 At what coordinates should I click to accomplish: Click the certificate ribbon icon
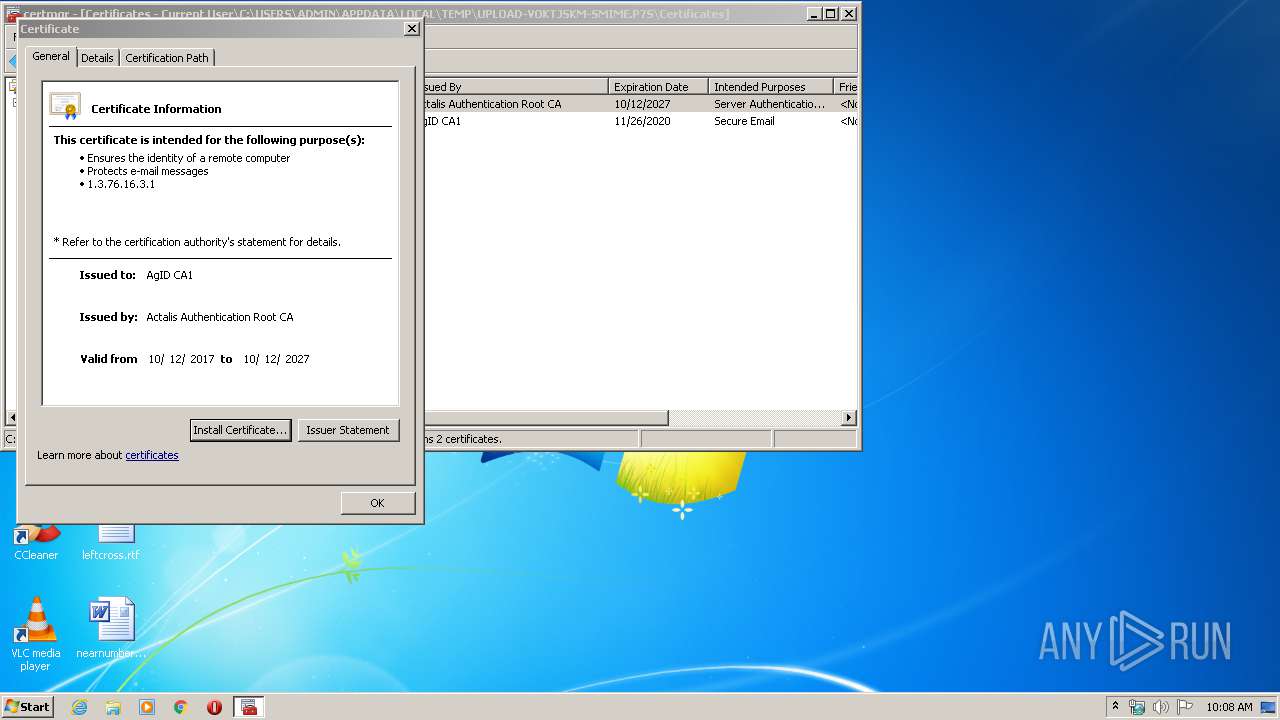click(x=65, y=106)
